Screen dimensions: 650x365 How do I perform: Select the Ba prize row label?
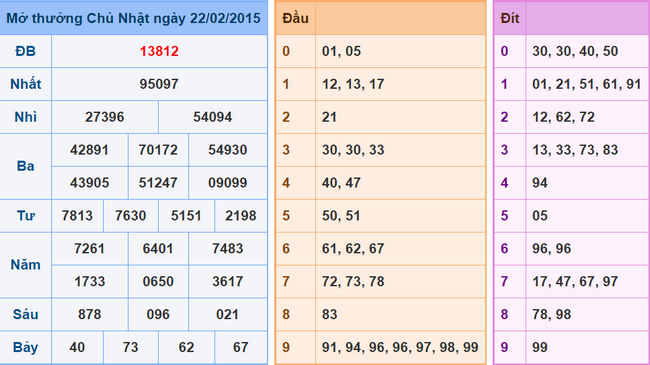coord(25,166)
